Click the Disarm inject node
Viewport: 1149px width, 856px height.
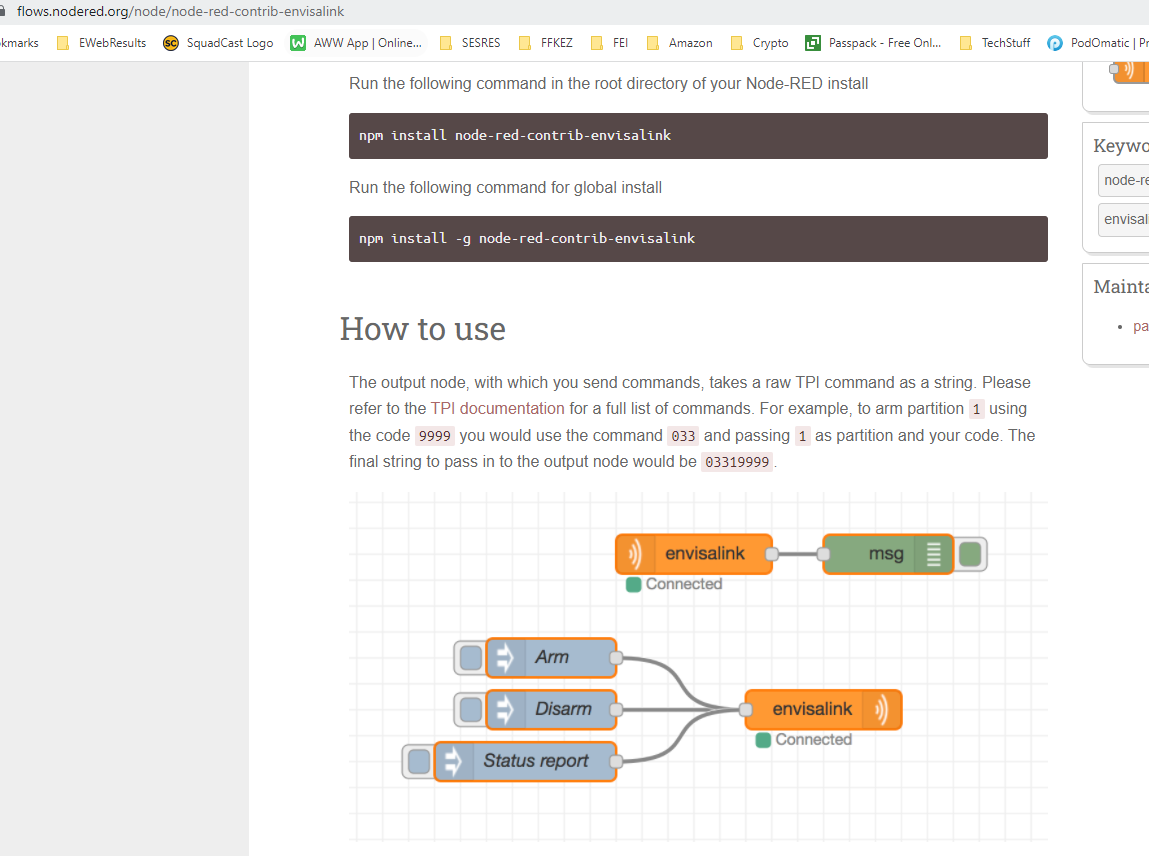point(551,709)
